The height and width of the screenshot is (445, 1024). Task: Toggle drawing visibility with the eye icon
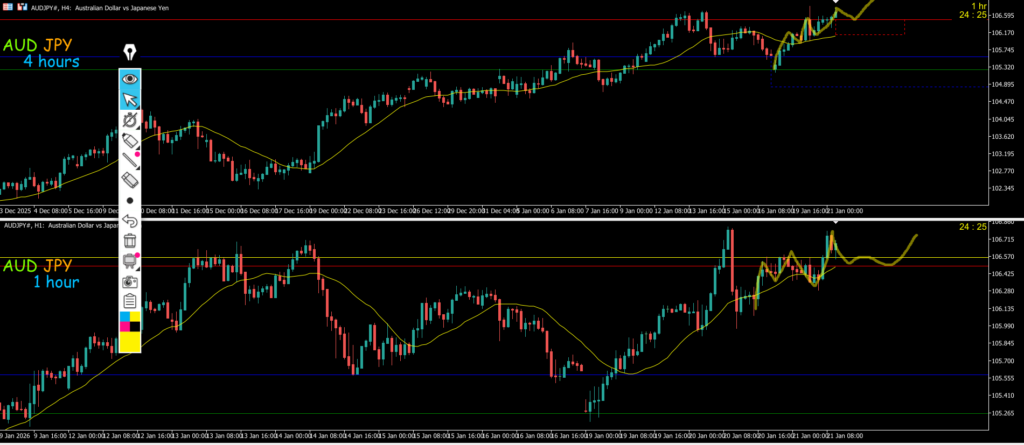click(x=129, y=78)
